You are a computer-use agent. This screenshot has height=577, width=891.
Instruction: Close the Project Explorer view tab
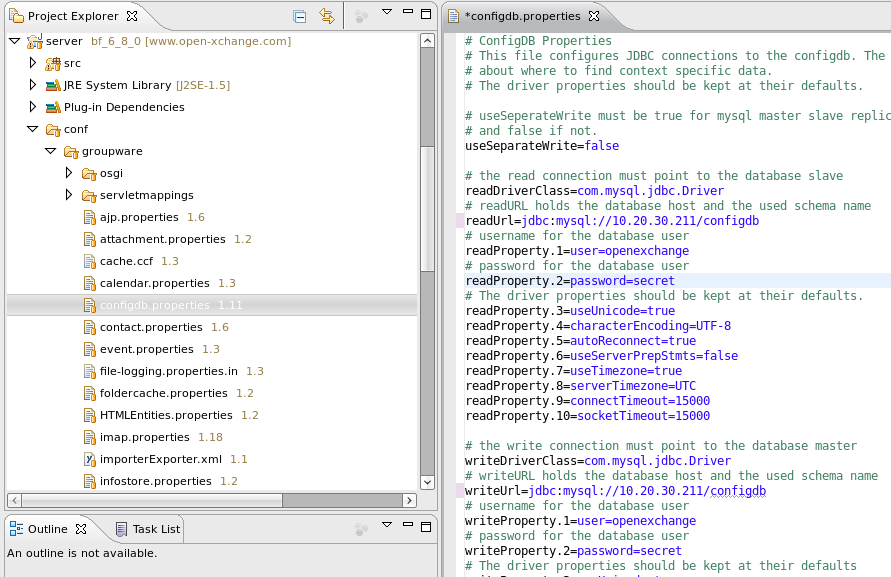click(133, 16)
